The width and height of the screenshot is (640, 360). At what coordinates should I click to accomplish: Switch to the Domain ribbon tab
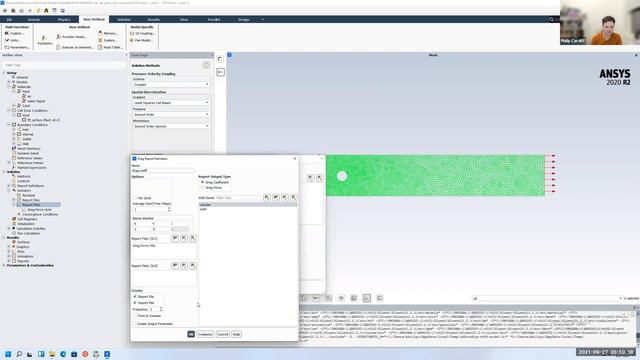[33, 20]
